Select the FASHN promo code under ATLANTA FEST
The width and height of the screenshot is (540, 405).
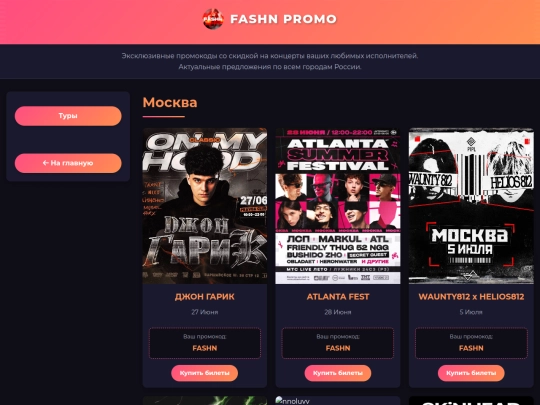338,348
